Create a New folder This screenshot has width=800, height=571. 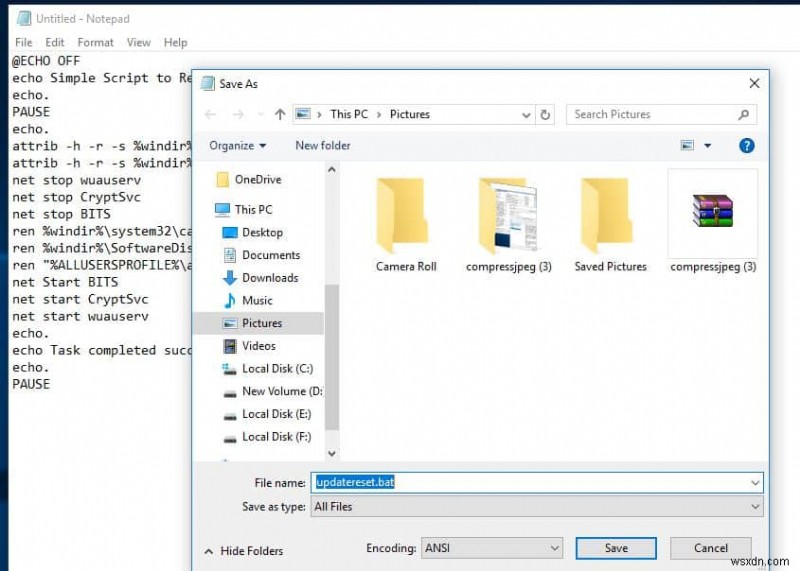(x=322, y=145)
